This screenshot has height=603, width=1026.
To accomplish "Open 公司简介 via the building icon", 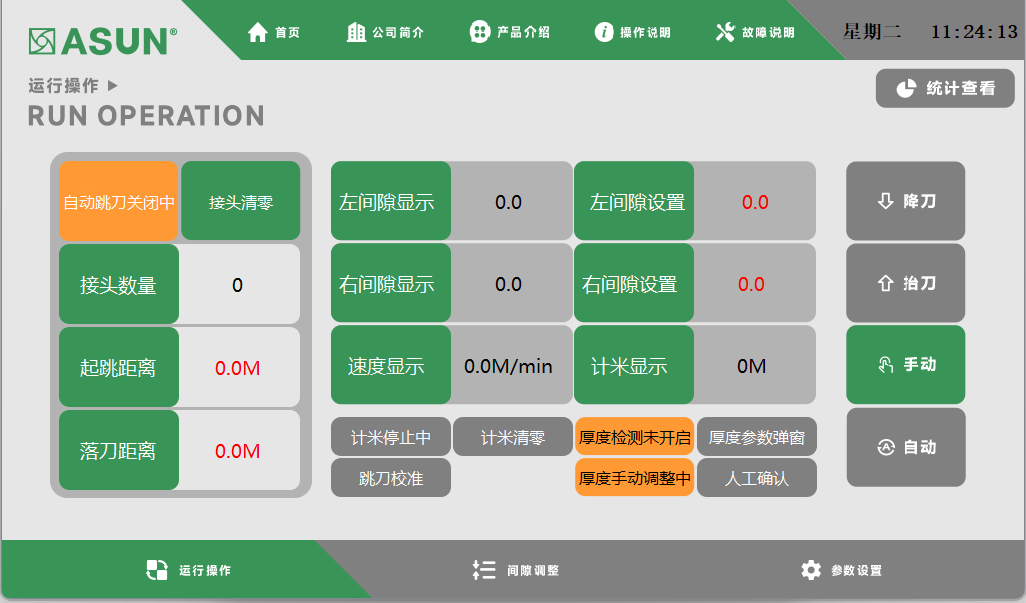I will tap(356, 32).
